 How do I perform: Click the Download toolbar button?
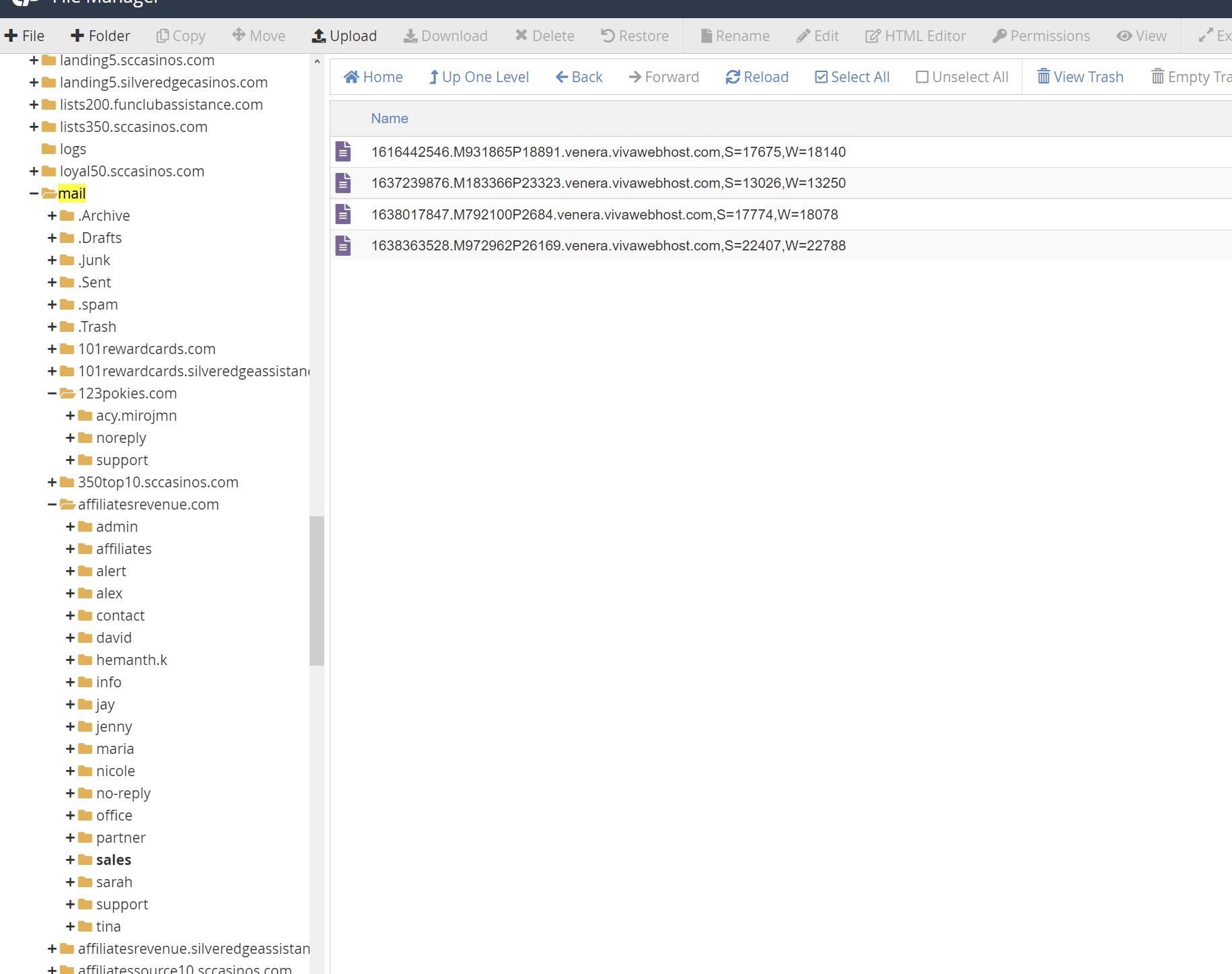tap(445, 36)
